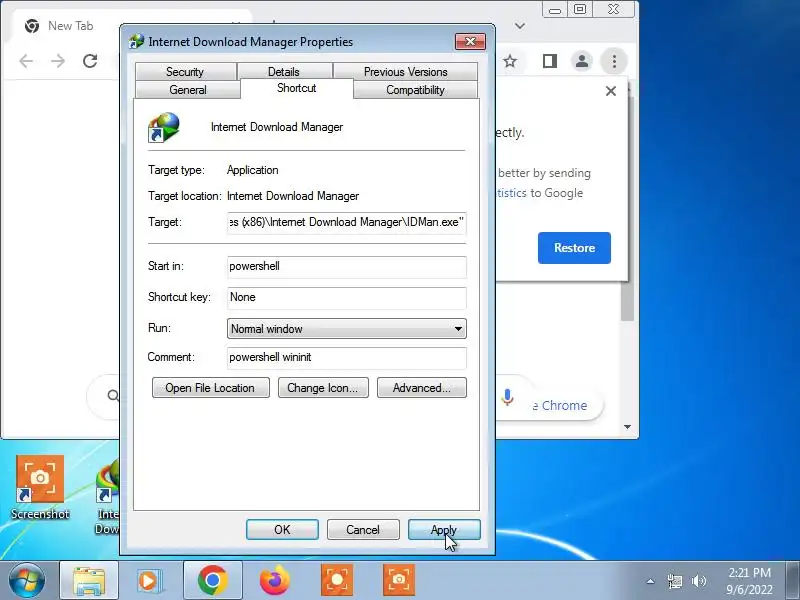Click the Show desktop strip at the taskbar end

[793, 581]
